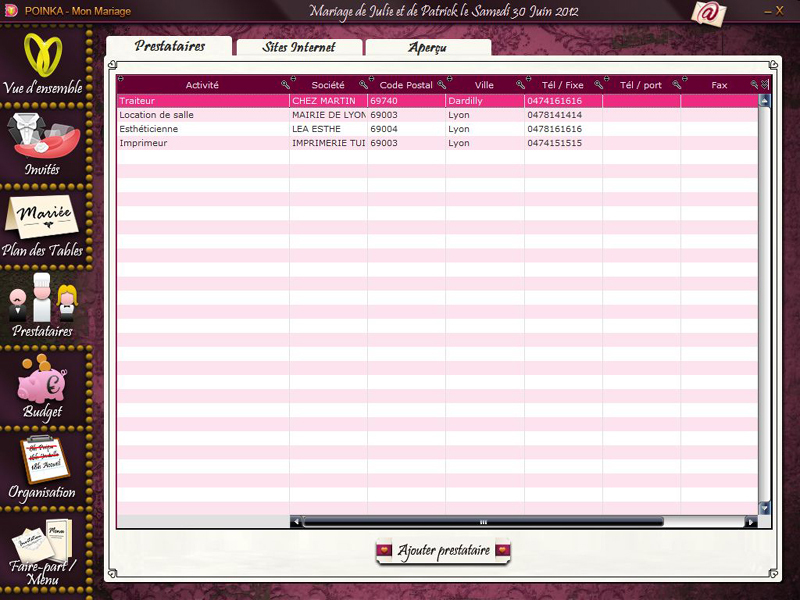The width and height of the screenshot is (800, 600).
Task: Click the horizontal scrollbar thumb
Action: (483, 522)
